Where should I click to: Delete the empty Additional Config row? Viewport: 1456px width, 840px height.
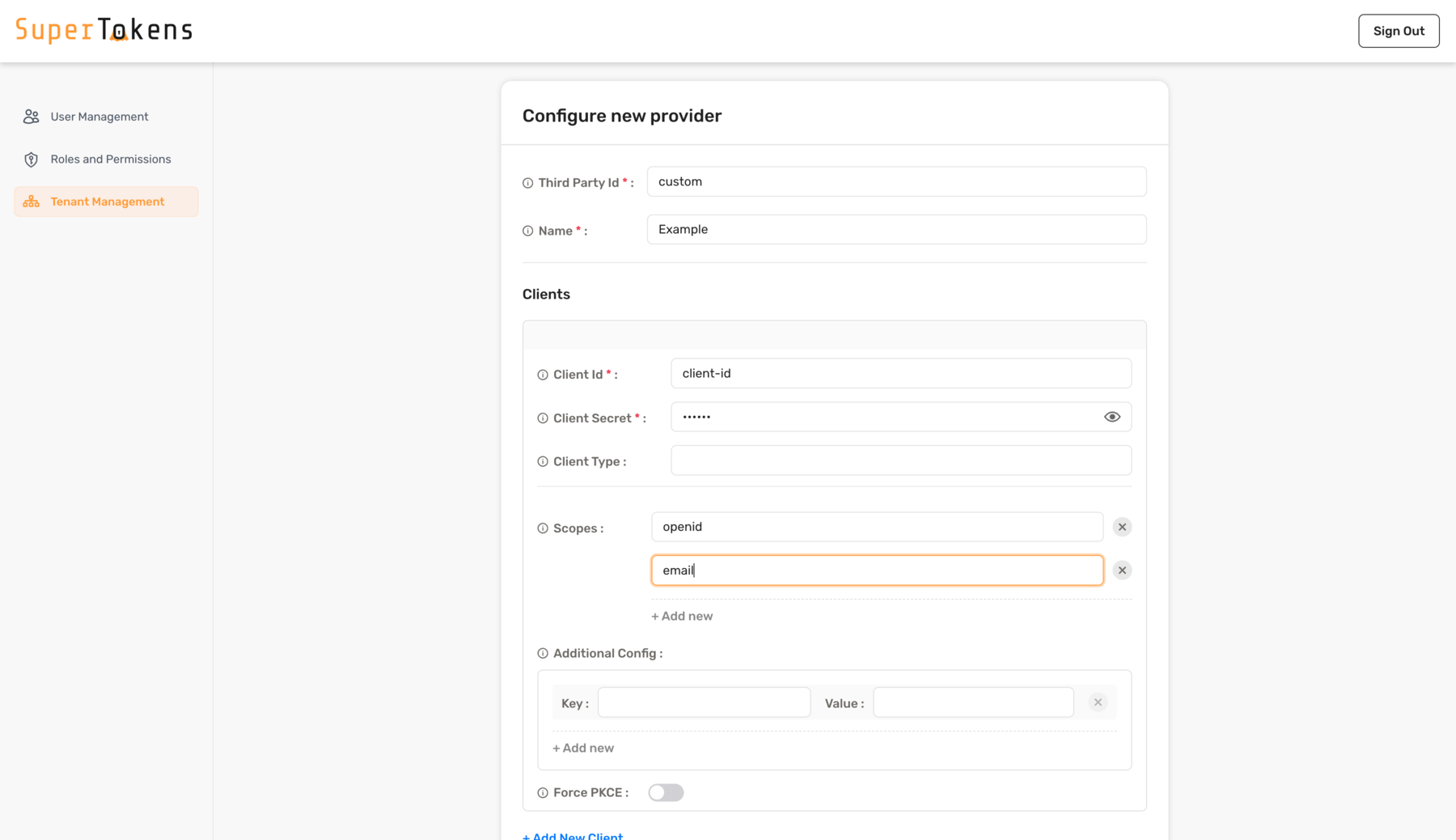pos(1097,702)
